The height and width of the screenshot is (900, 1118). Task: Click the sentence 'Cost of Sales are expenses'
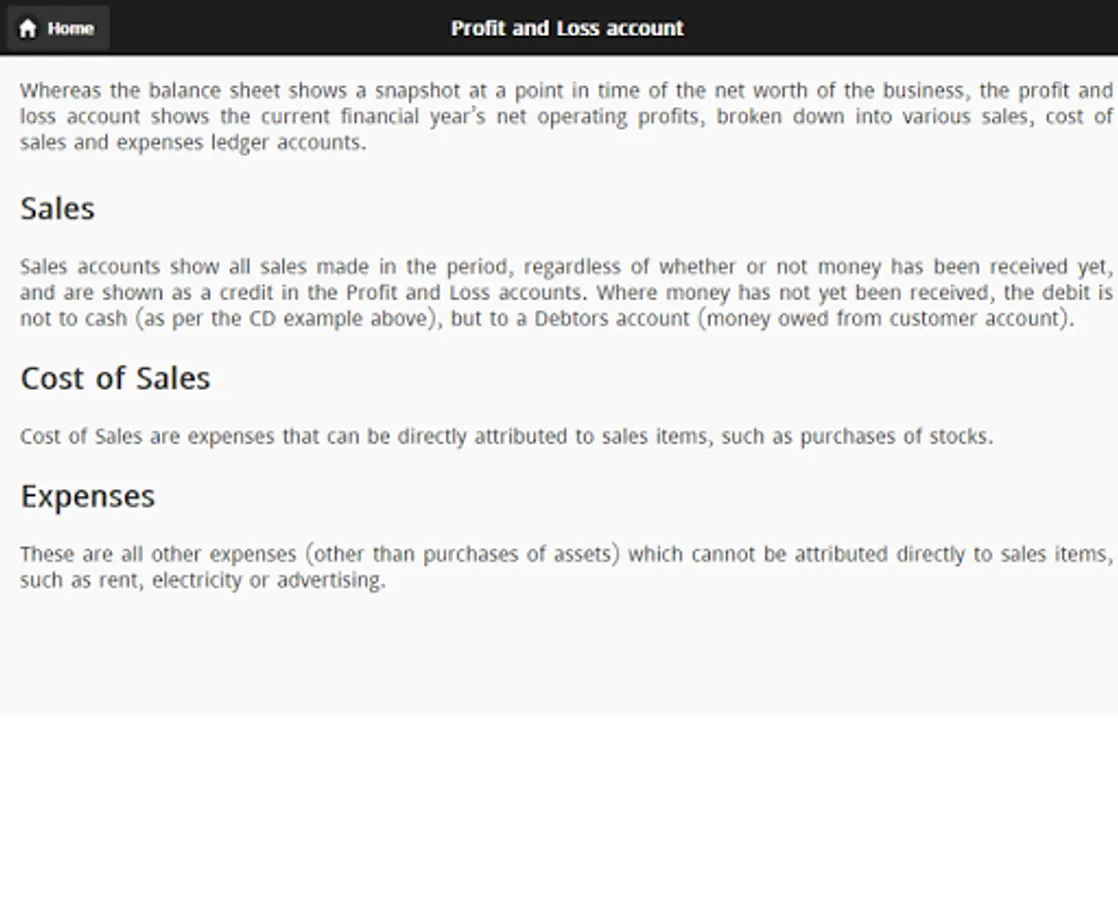pyautogui.click(x=506, y=436)
